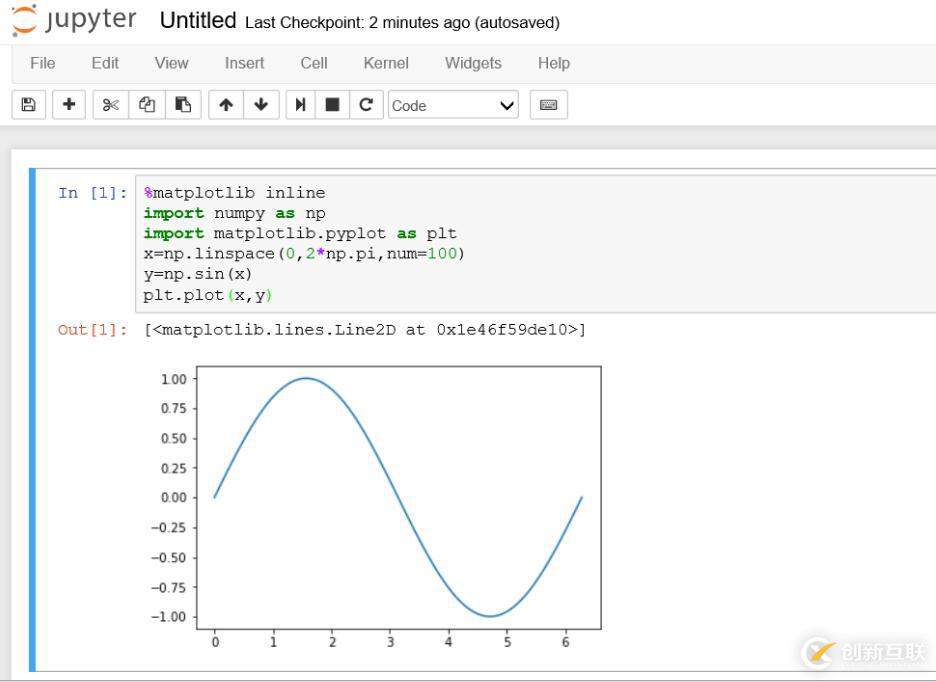
Task: Move selected cell up arrow
Action: pyautogui.click(x=226, y=105)
